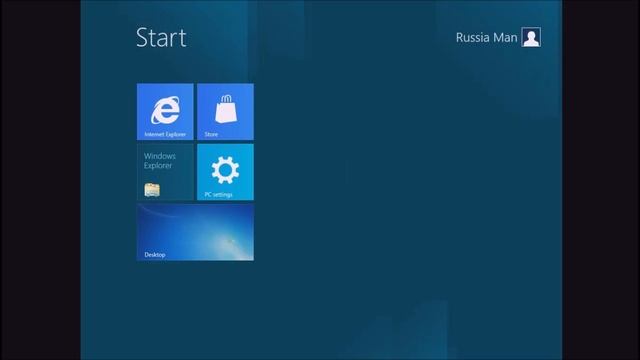
Task: Open the Windows Explorer tile
Action: tap(165, 172)
